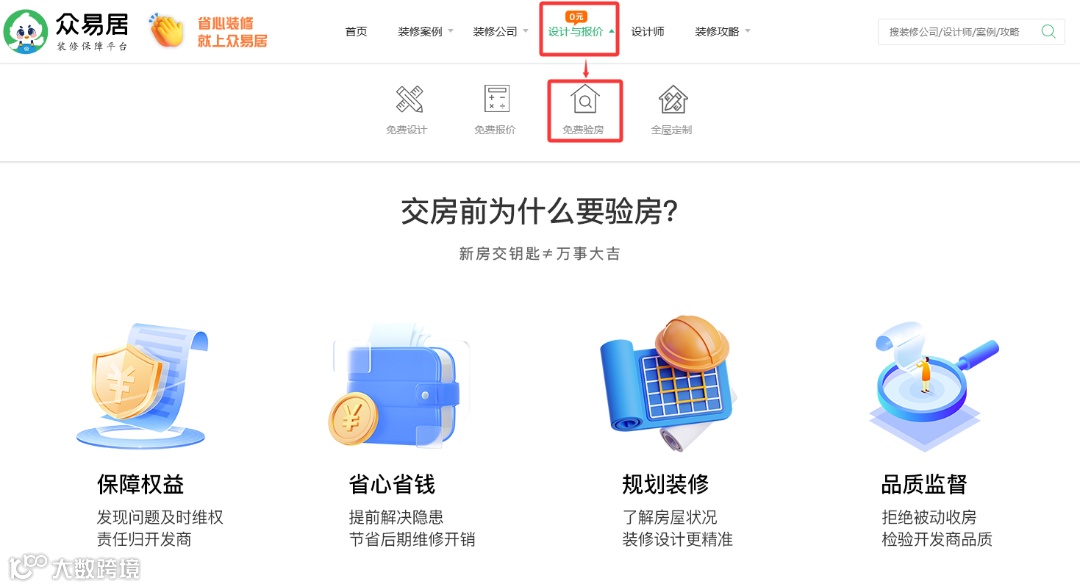
Task: Open the 免费设计 ruler-pencil icon
Action: (409, 99)
